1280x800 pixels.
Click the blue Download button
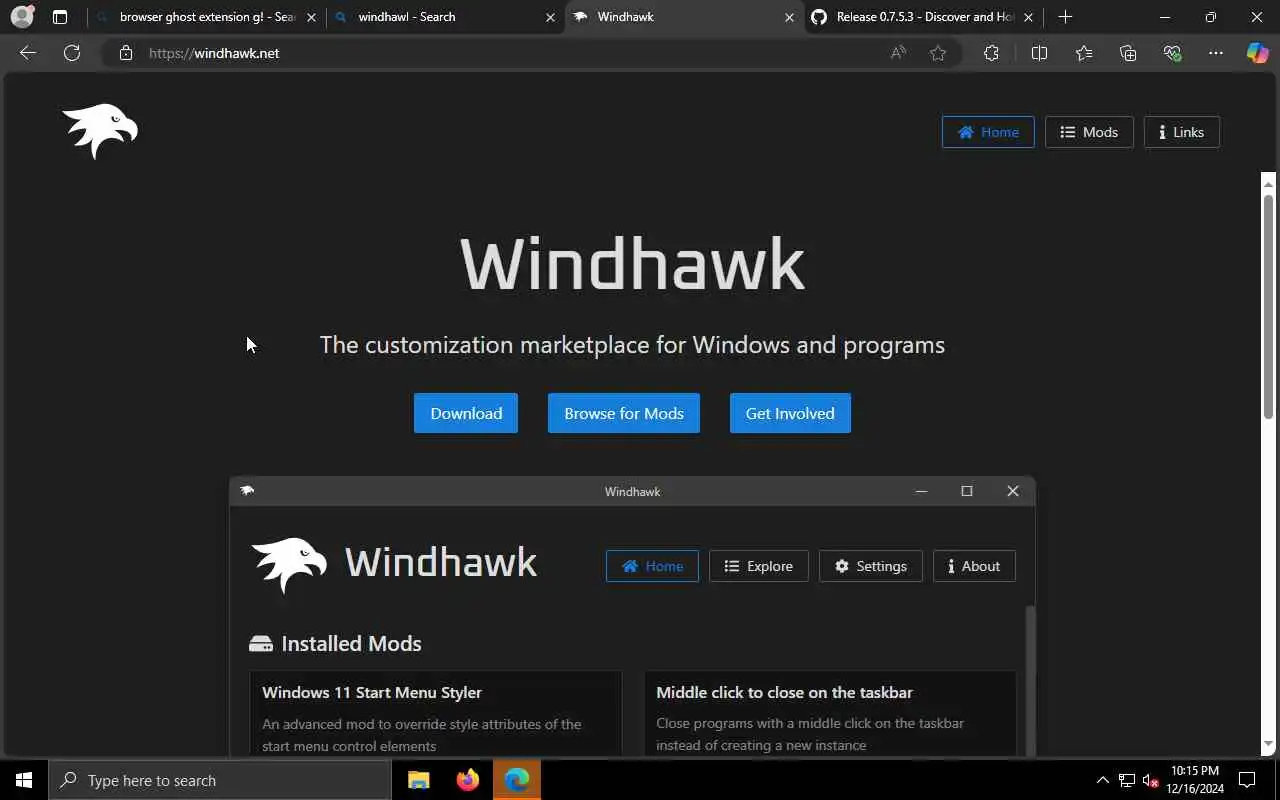466,413
